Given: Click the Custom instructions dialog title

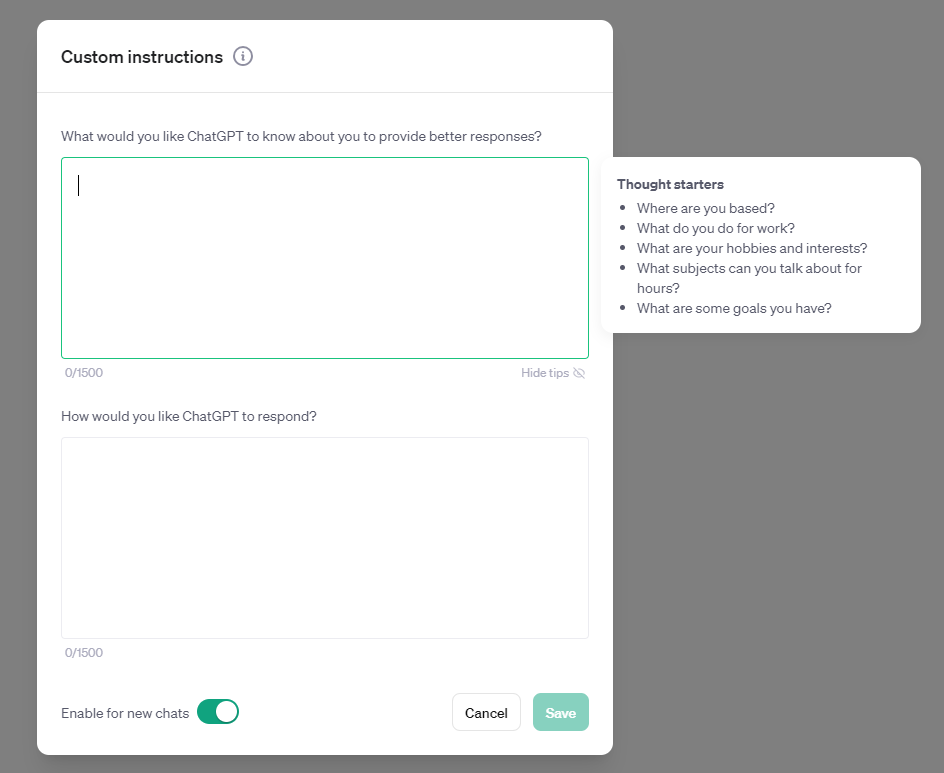Looking at the screenshot, I should click(142, 57).
